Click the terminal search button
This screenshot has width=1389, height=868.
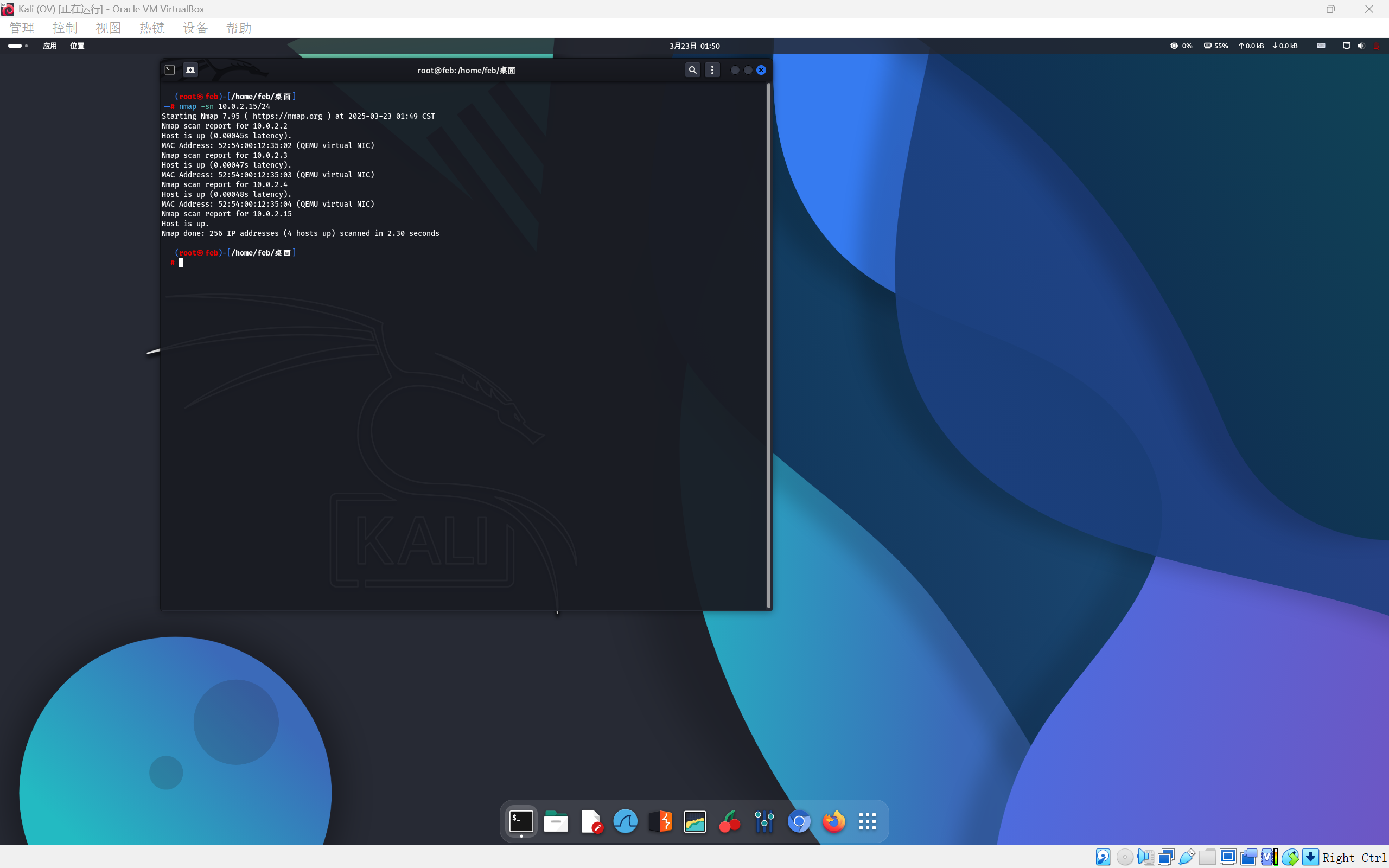pos(693,70)
